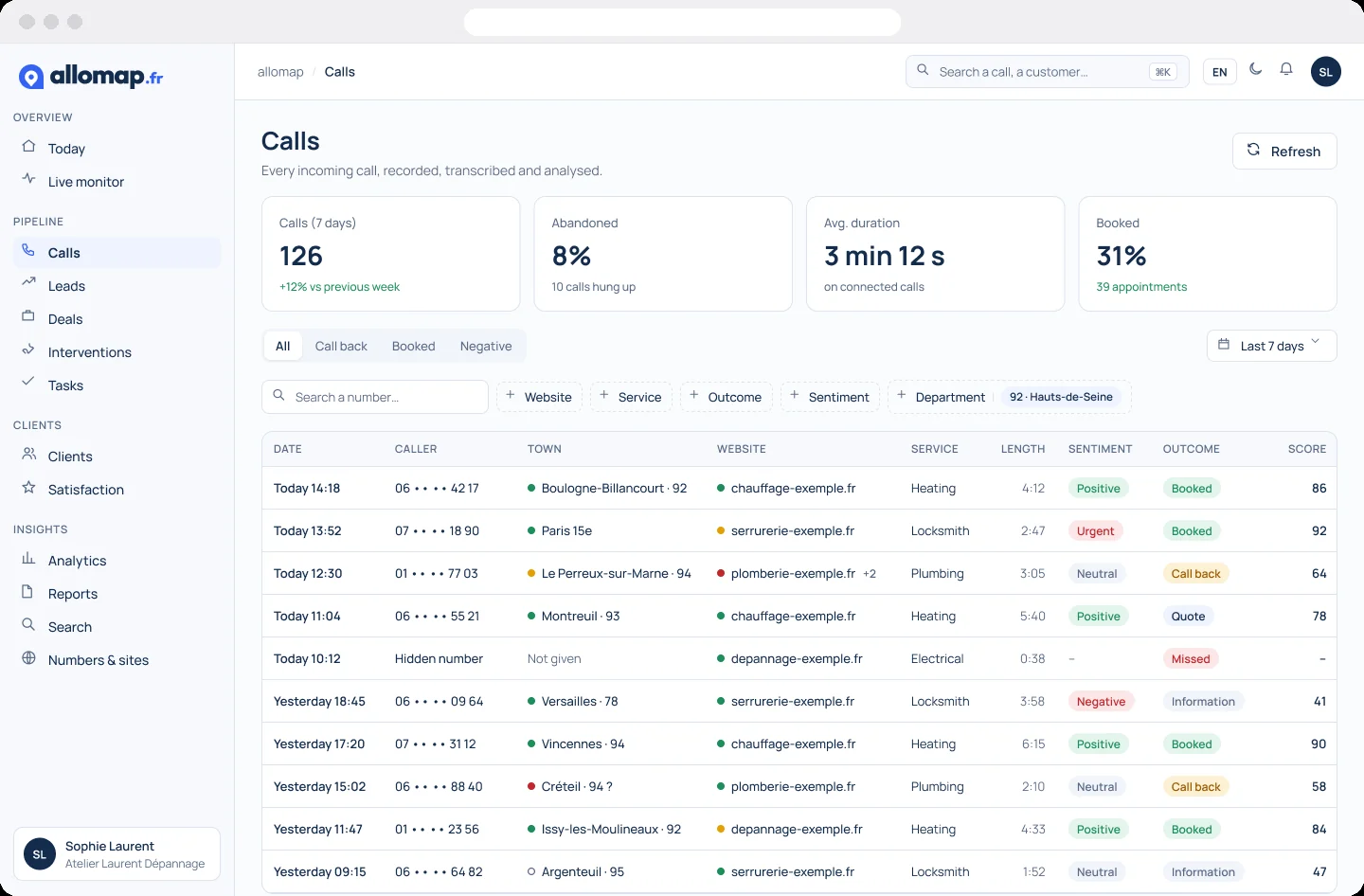This screenshot has height=896, width=1364.
Task: Click the magnifier icon in top search bar
Action: [923, 70]
